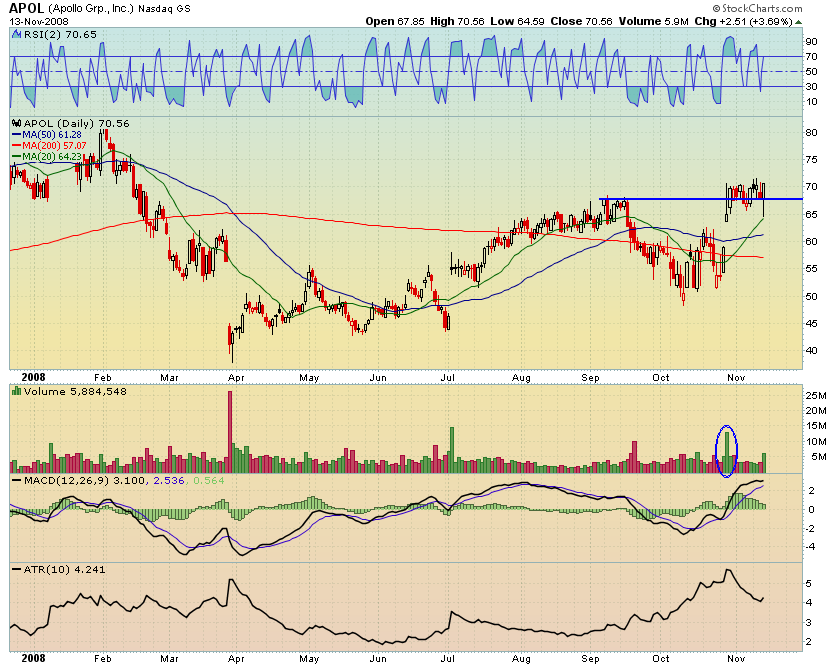Image resolution: width=831 pixels, height=666 pixels.
Task: Click the 3 label on ATR axis
Action: [x=809, y=623]
